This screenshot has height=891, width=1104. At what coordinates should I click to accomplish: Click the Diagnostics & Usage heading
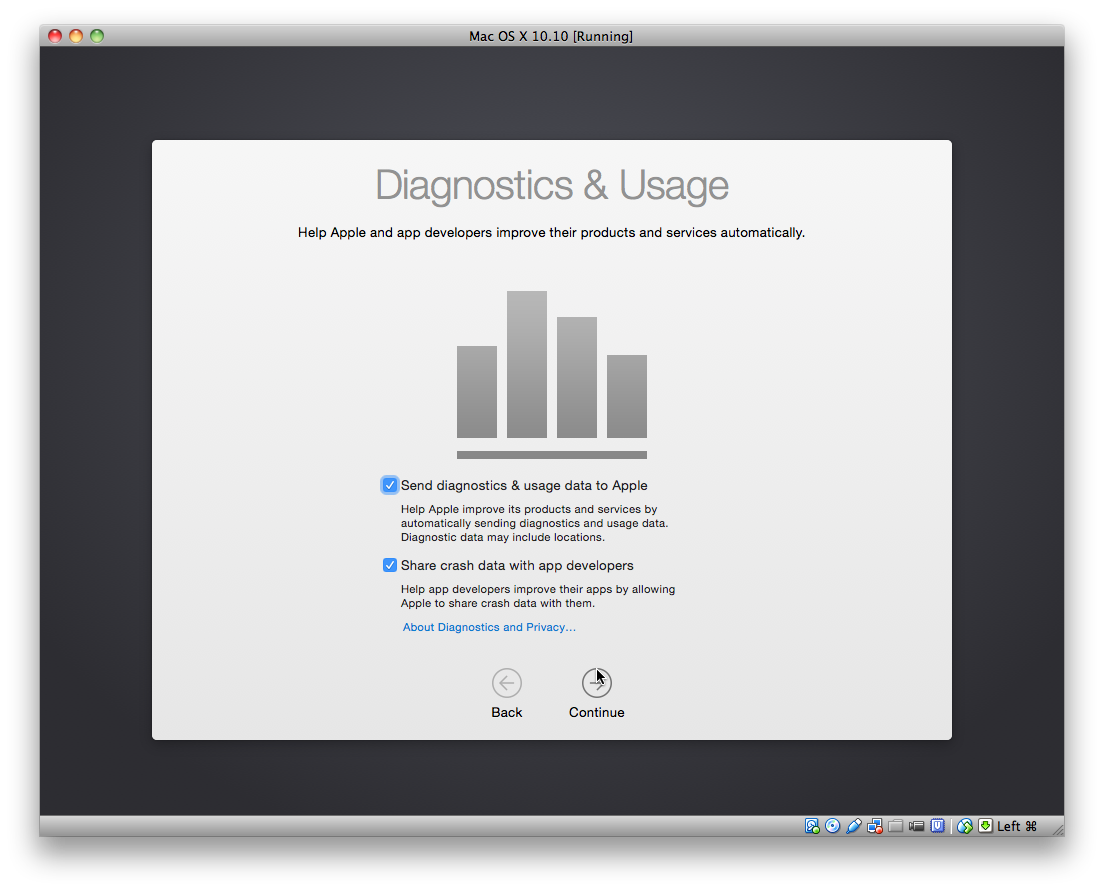(x=552, y=185)
